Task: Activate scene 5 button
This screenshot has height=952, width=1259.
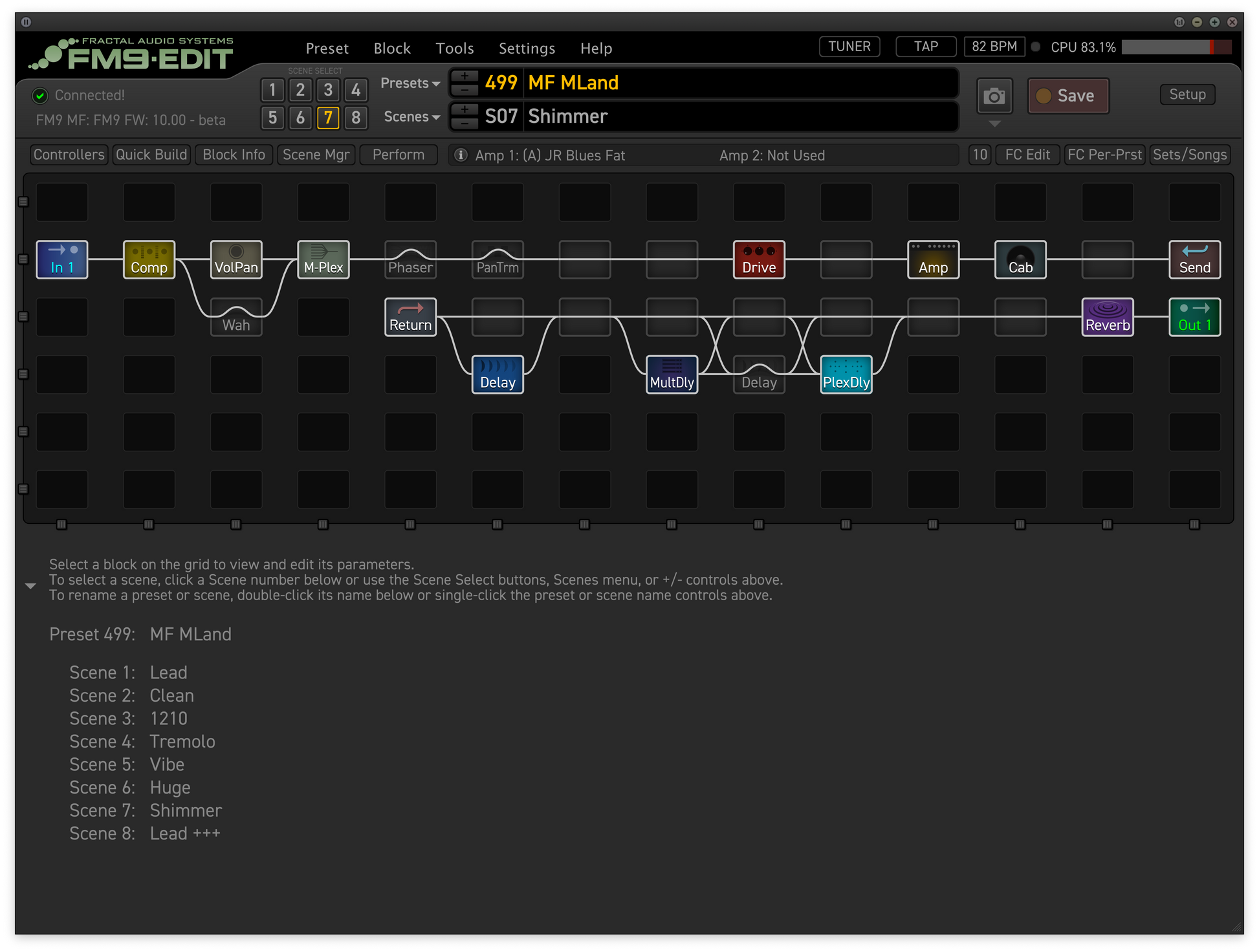Action: [x=272, y=118]
